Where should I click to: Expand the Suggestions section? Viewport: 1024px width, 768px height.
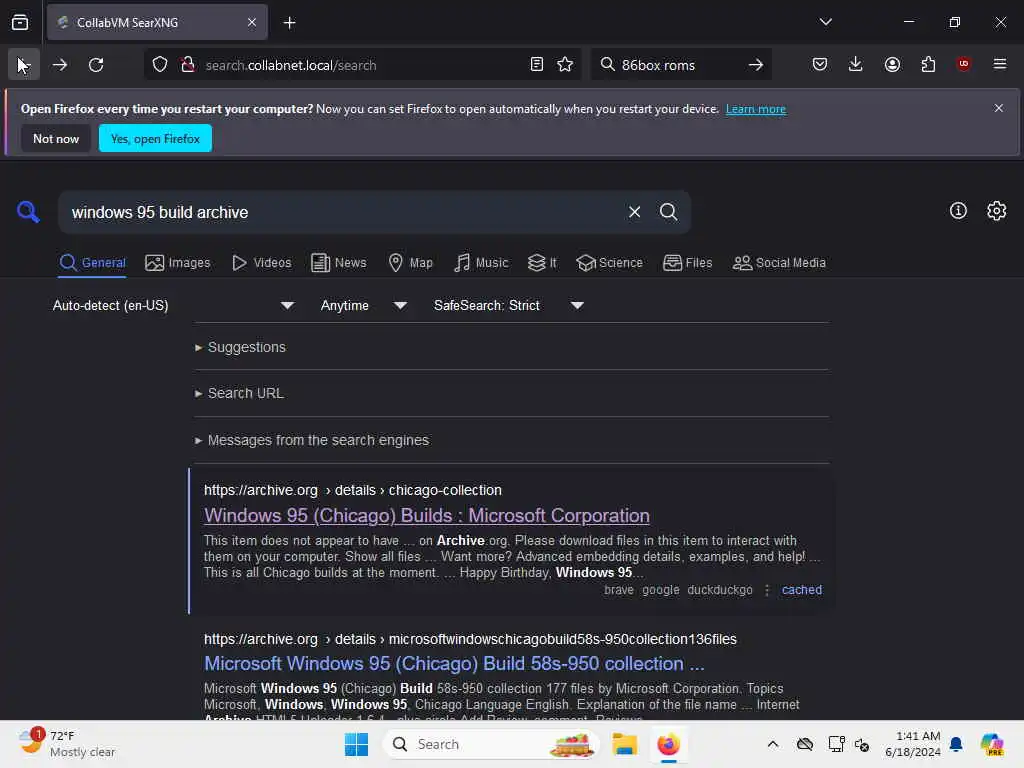coord(240,347)
